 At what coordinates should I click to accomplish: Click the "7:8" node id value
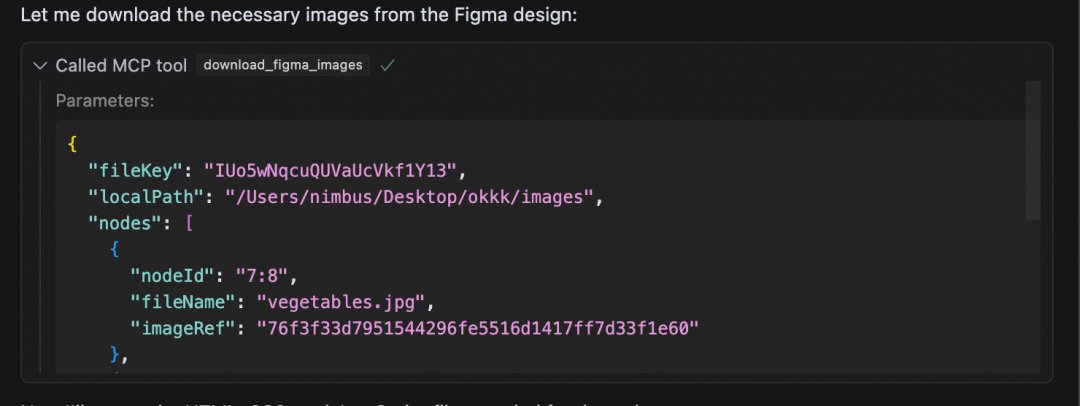(260, 276)
